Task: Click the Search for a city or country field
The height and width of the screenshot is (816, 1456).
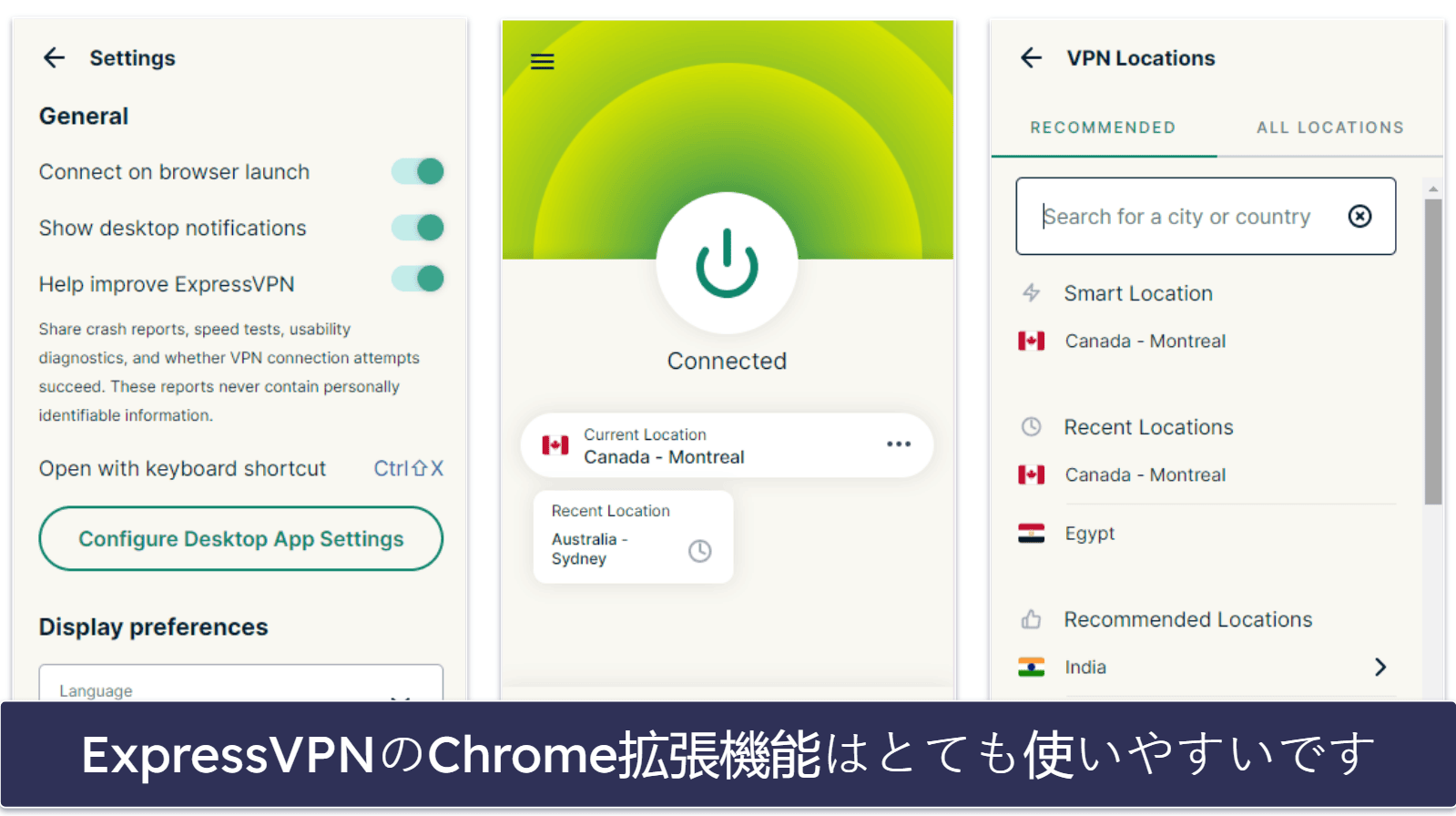Action: 1206,216
